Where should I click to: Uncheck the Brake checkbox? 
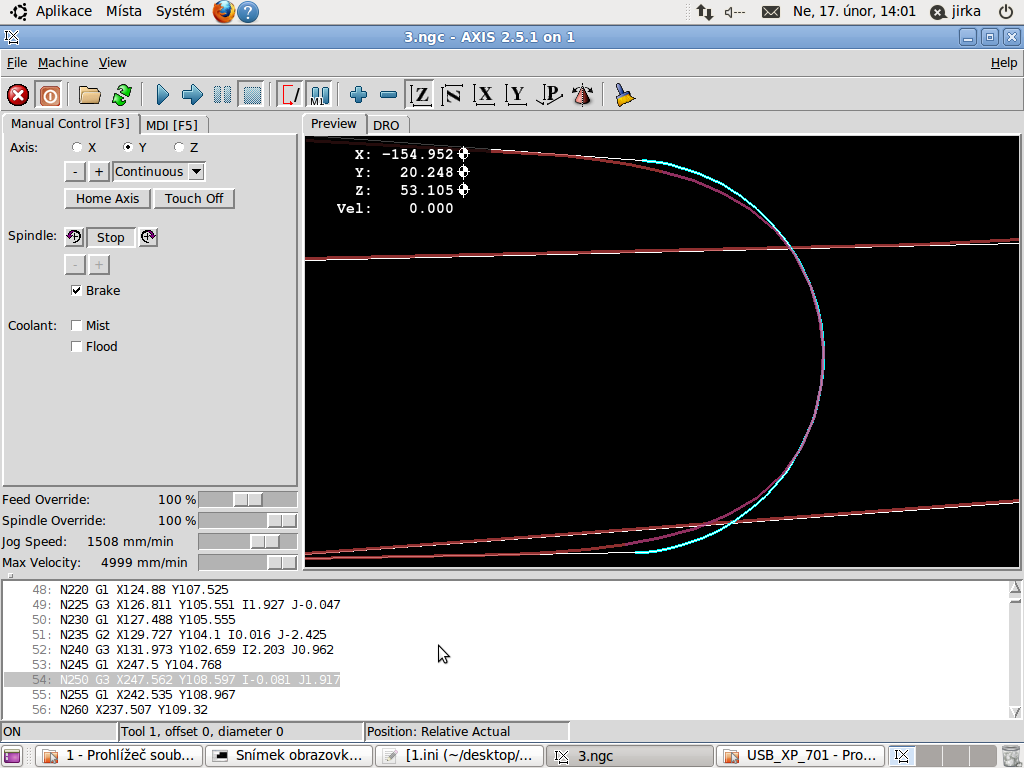77,291
